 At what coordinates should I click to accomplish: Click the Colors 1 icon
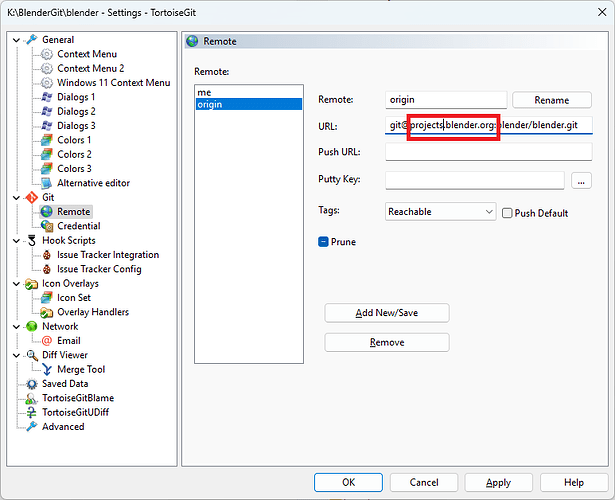click(x=47, y=140)
